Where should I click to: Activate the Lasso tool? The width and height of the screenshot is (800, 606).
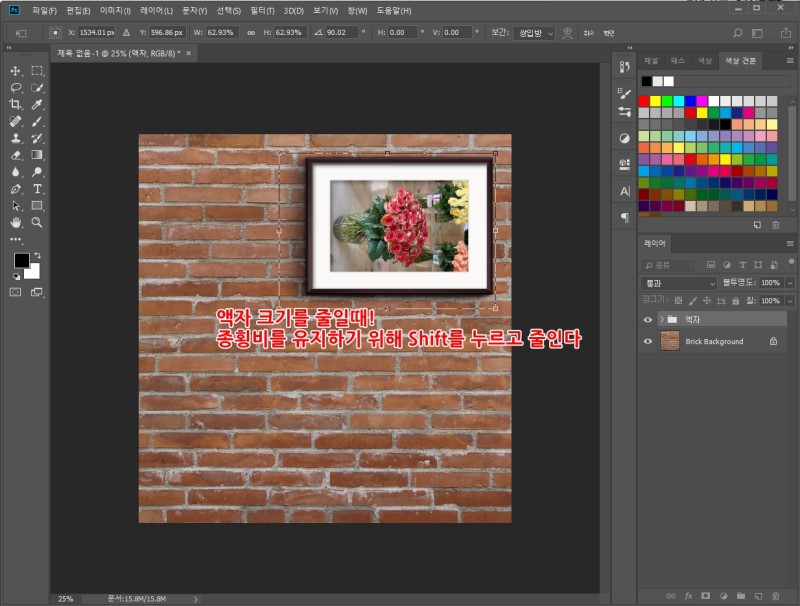16,88
